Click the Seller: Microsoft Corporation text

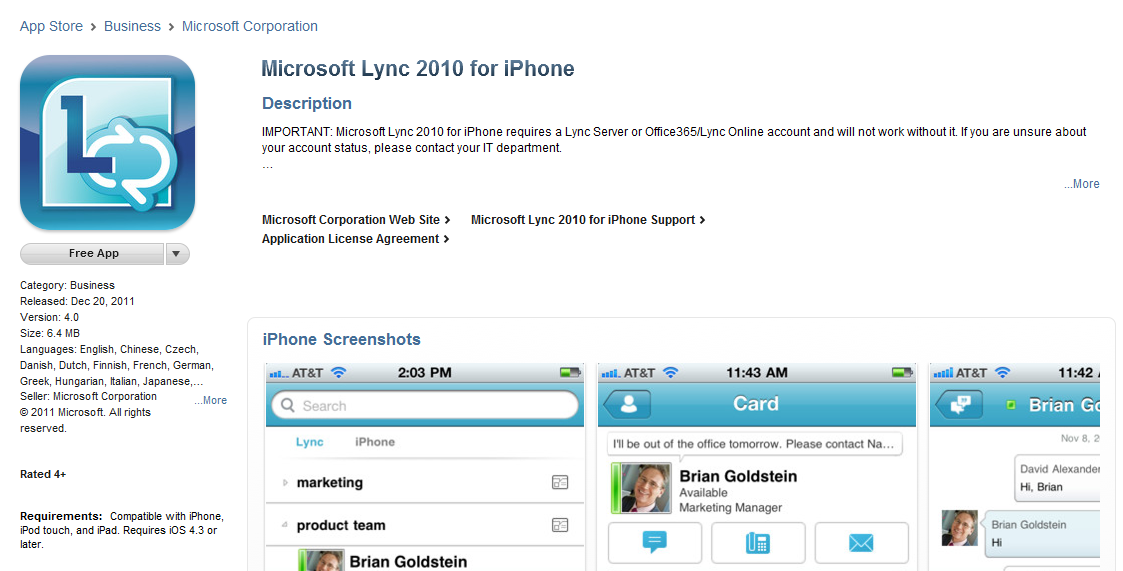click(x=88, y=396)
